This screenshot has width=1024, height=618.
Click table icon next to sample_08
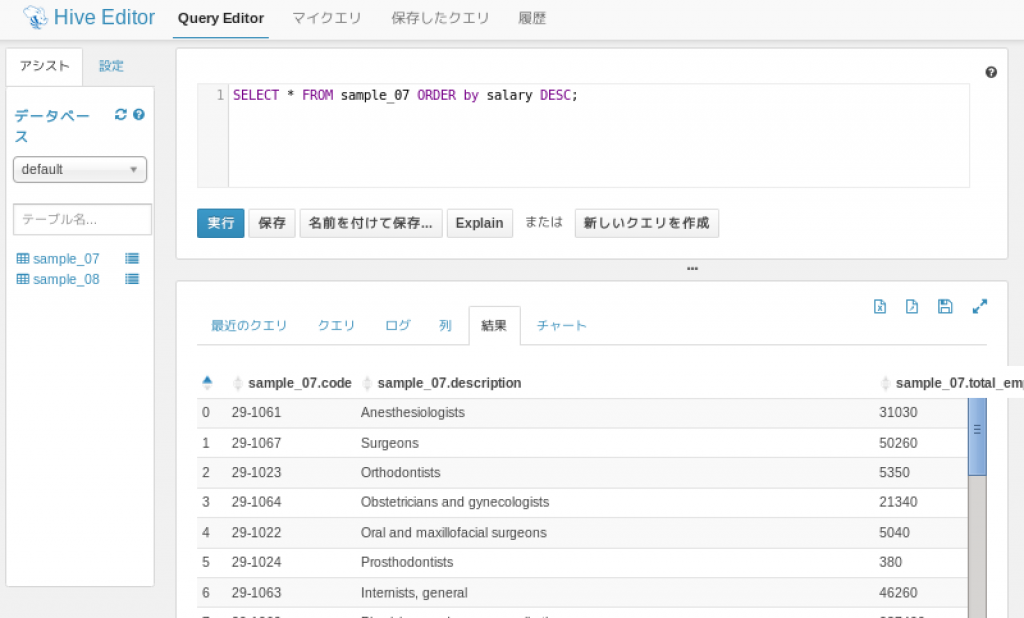(x=23, y=279)
